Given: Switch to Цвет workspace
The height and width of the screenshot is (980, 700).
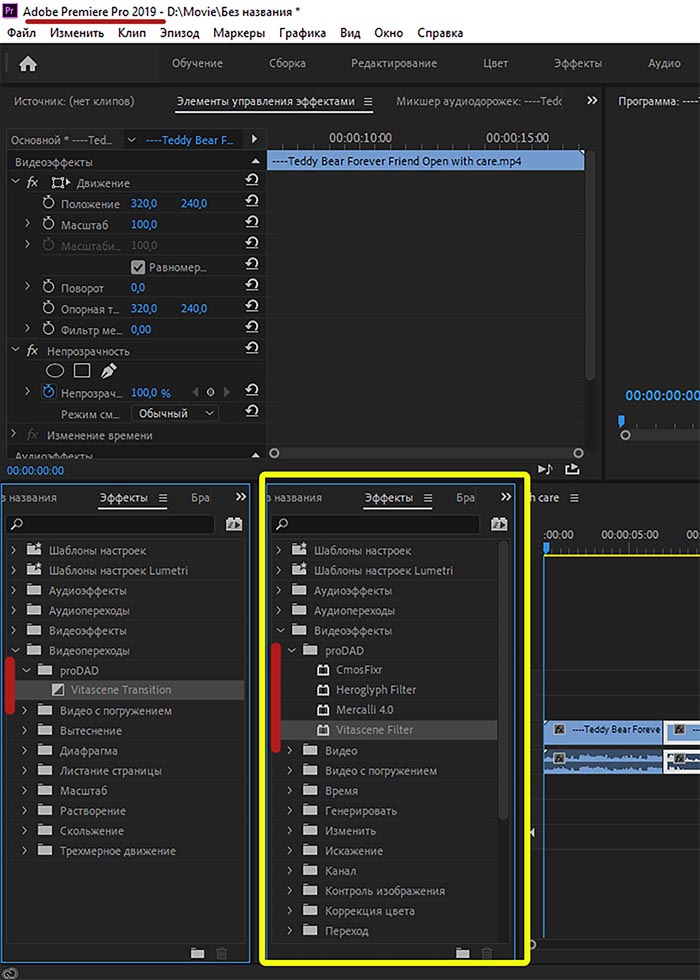Looking at the screenshot, I should (x=496, y=63).
